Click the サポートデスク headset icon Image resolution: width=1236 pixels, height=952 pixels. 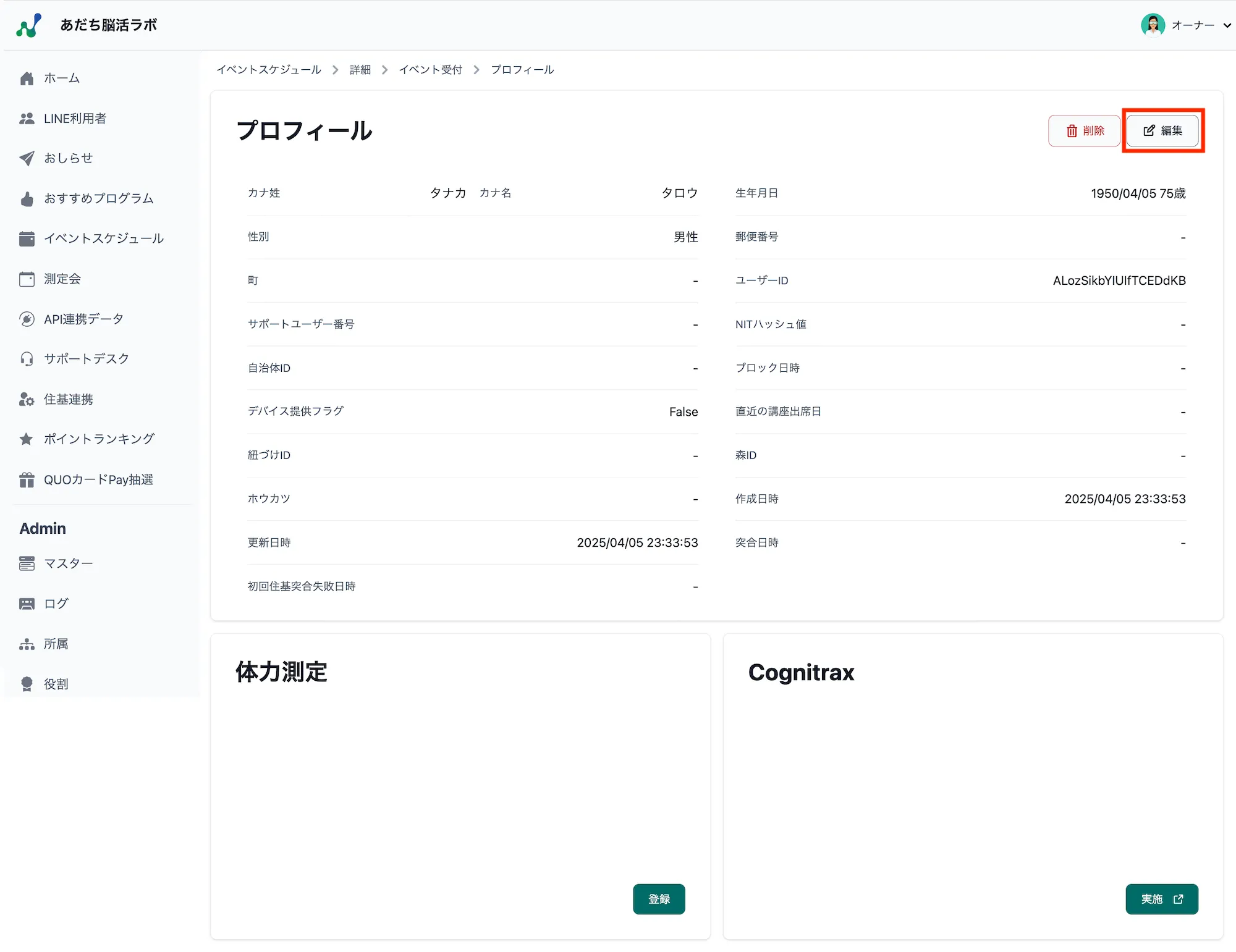[x=27, y=358]
